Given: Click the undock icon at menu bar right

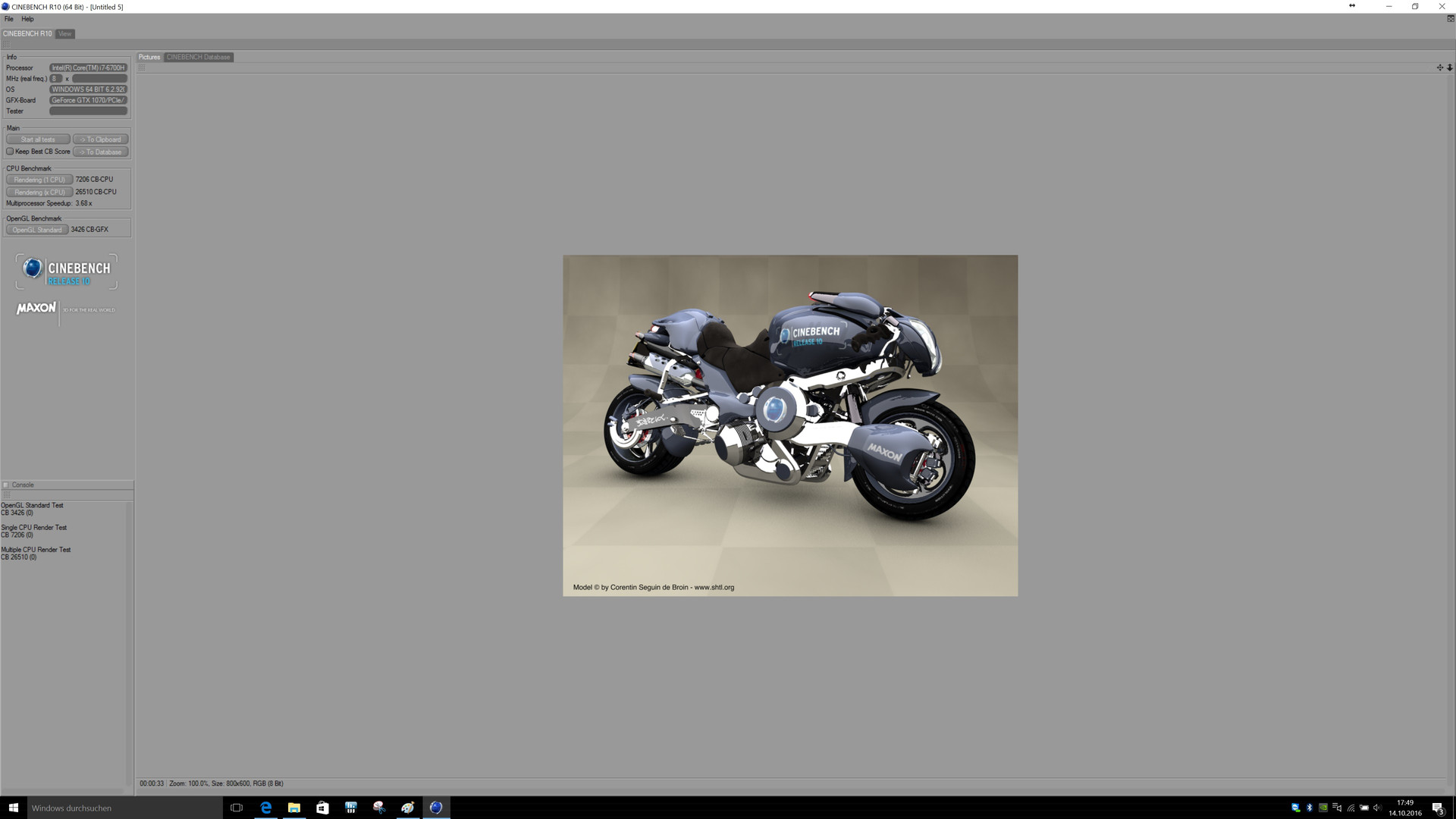Looking at the screenshot, I should [1451, 19].
